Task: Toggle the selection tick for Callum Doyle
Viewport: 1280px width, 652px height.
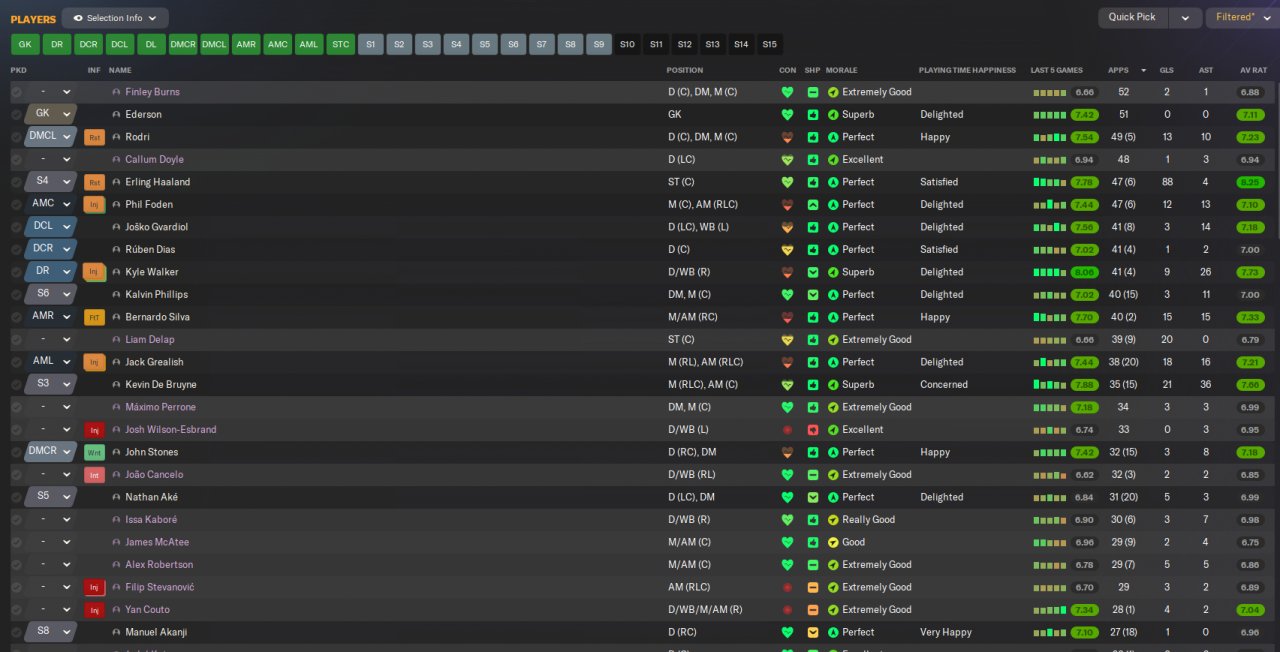Action: click(16, 160)
